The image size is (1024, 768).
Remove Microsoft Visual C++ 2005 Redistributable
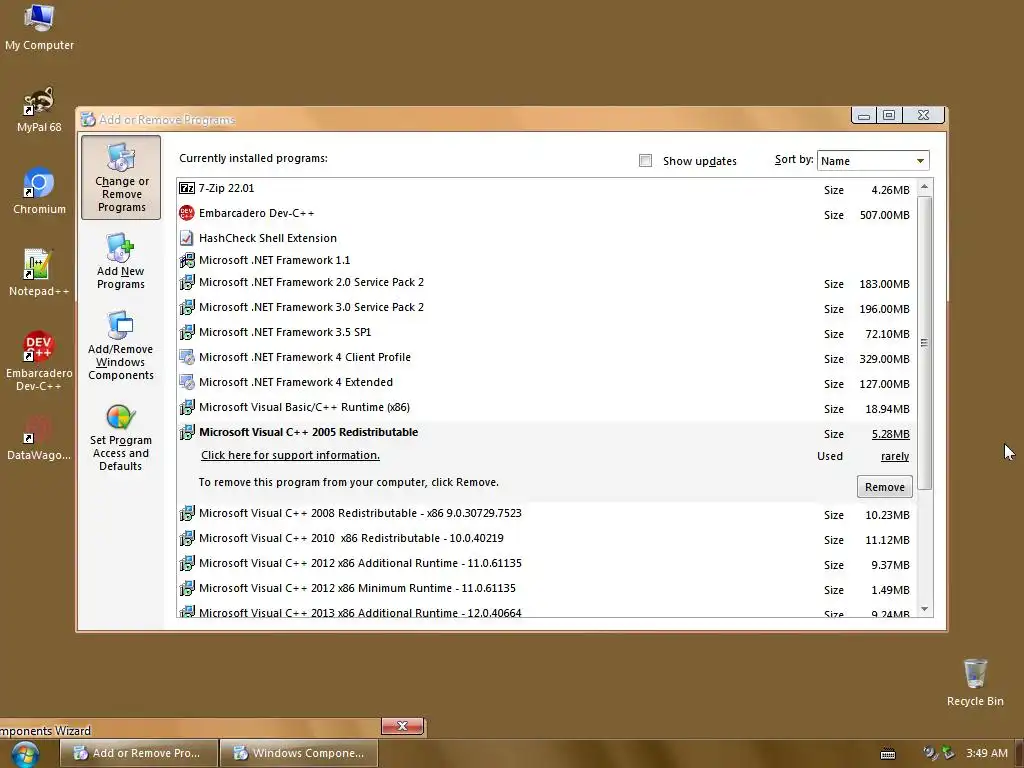884,487
